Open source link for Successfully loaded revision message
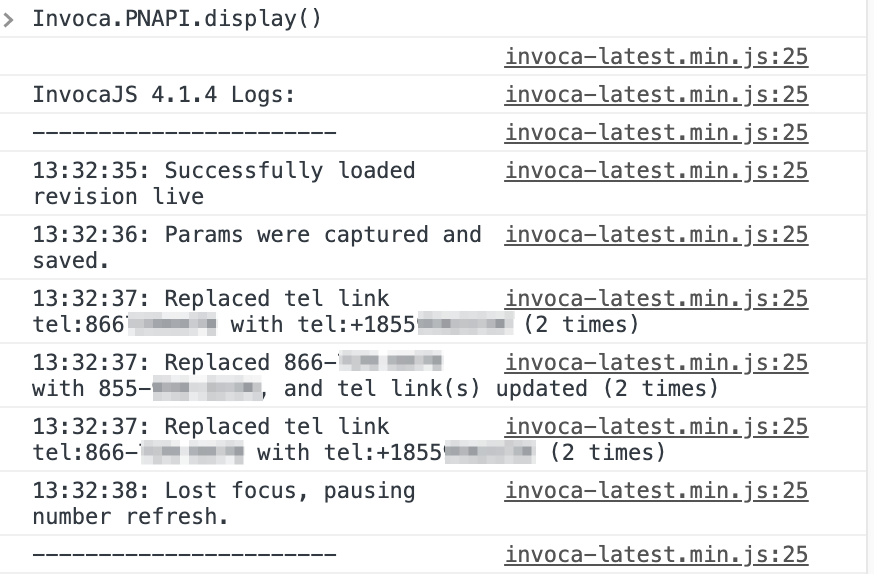 pos(656,171)
